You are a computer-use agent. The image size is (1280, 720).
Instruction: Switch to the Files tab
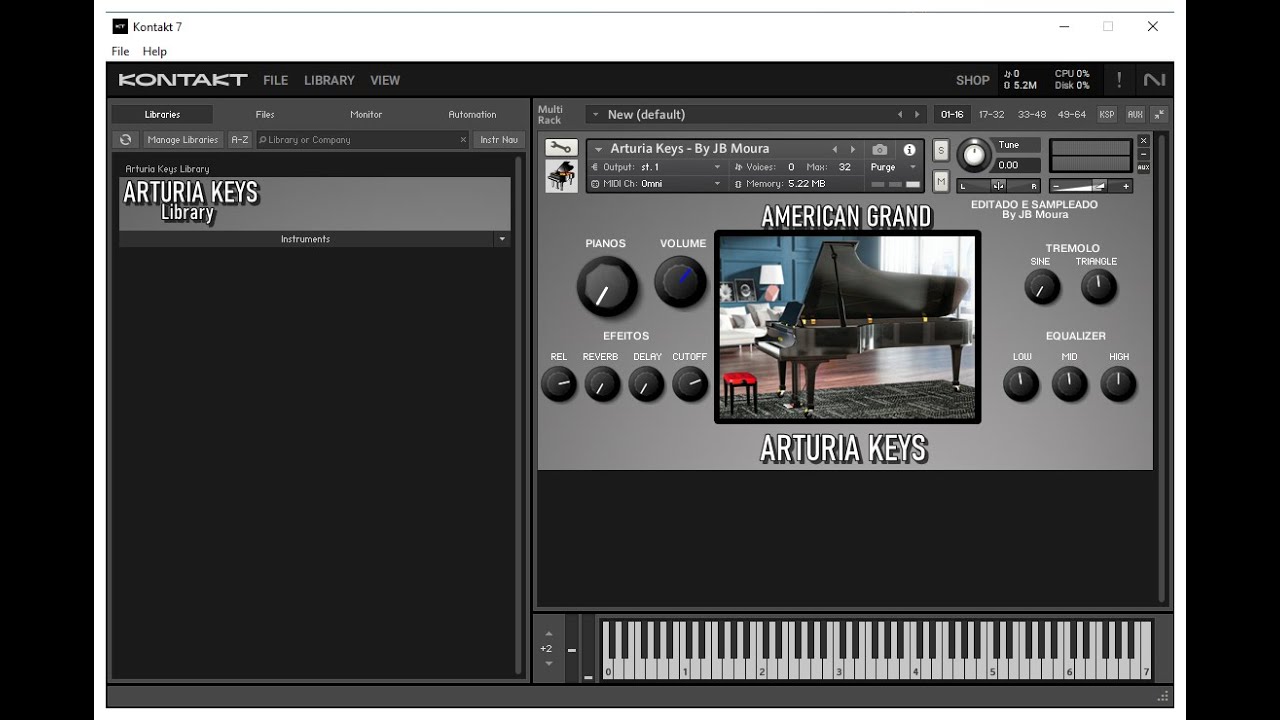tap(265, 114)
